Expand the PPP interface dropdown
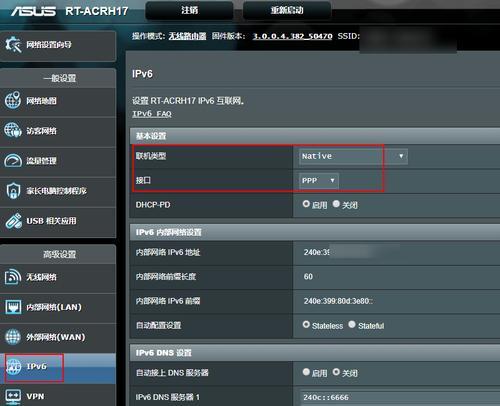The image size is (500, 406). coord(319,181)
